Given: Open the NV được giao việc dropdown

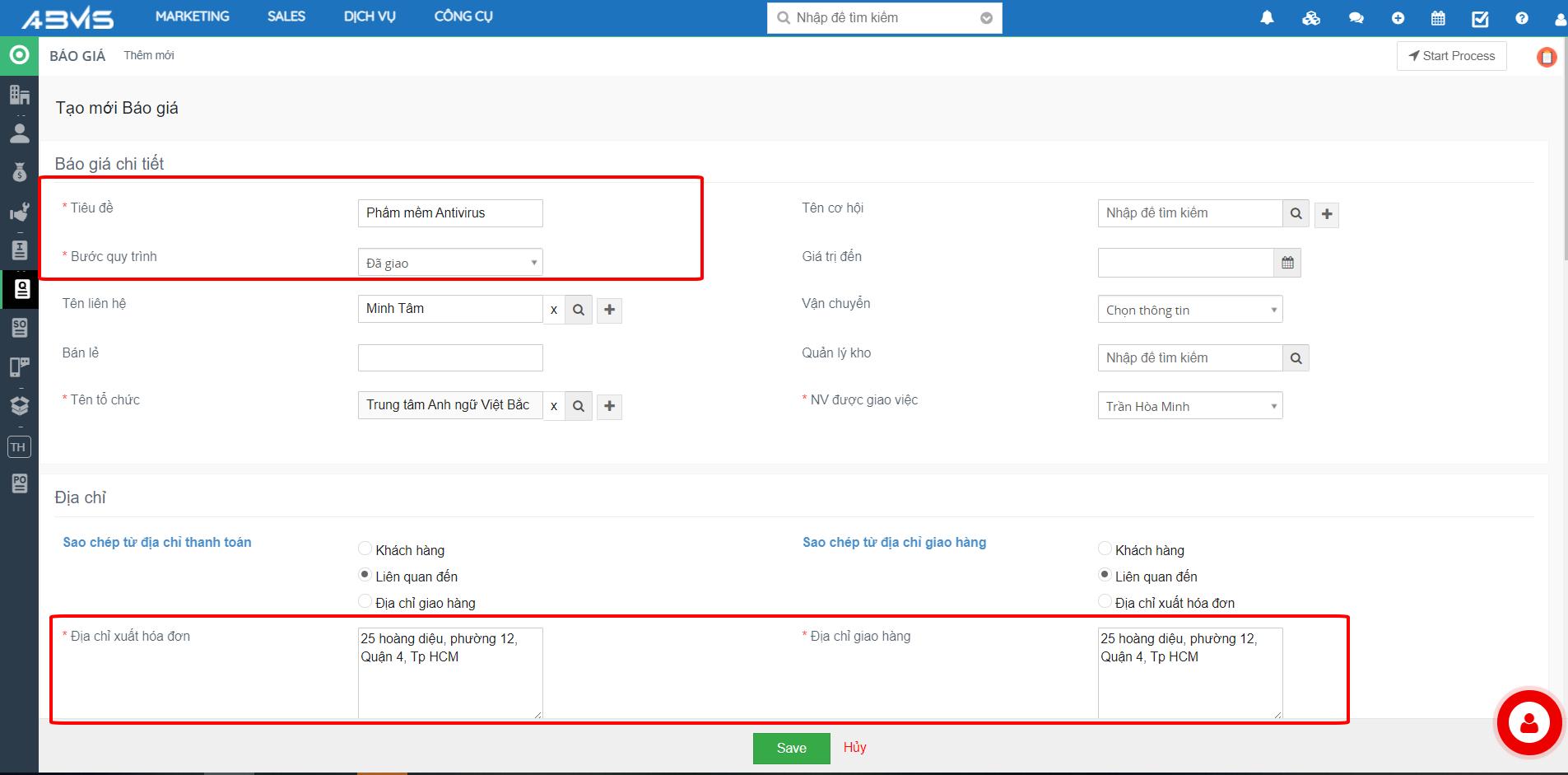Looking at the screenshot, I should (1189, 406).
